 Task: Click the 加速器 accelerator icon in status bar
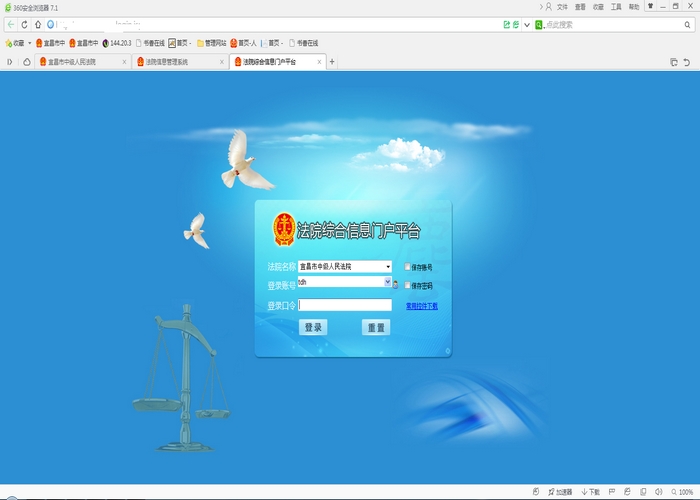point(560,492)
